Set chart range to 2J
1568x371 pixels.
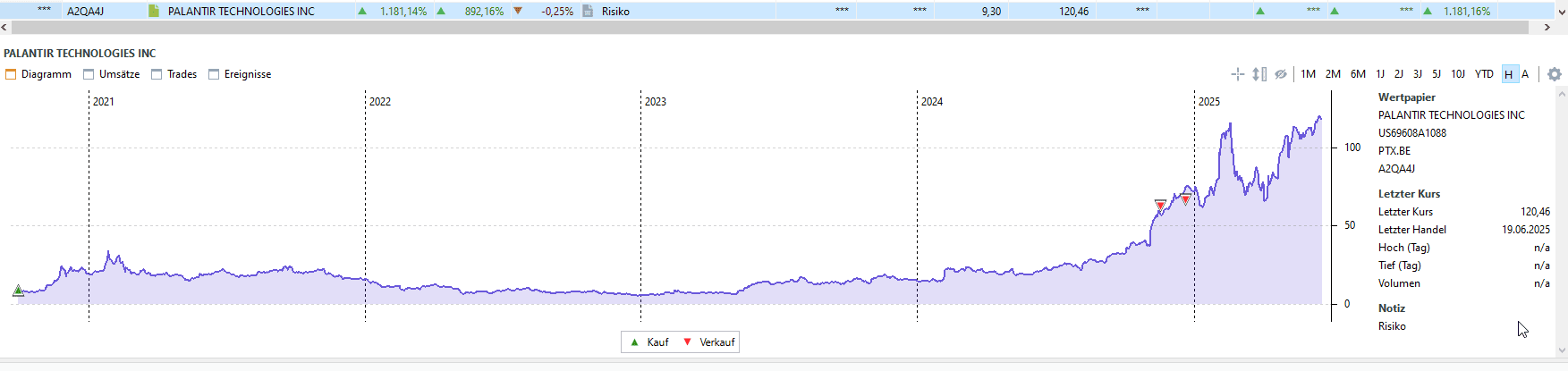(x=1399, y=74)
